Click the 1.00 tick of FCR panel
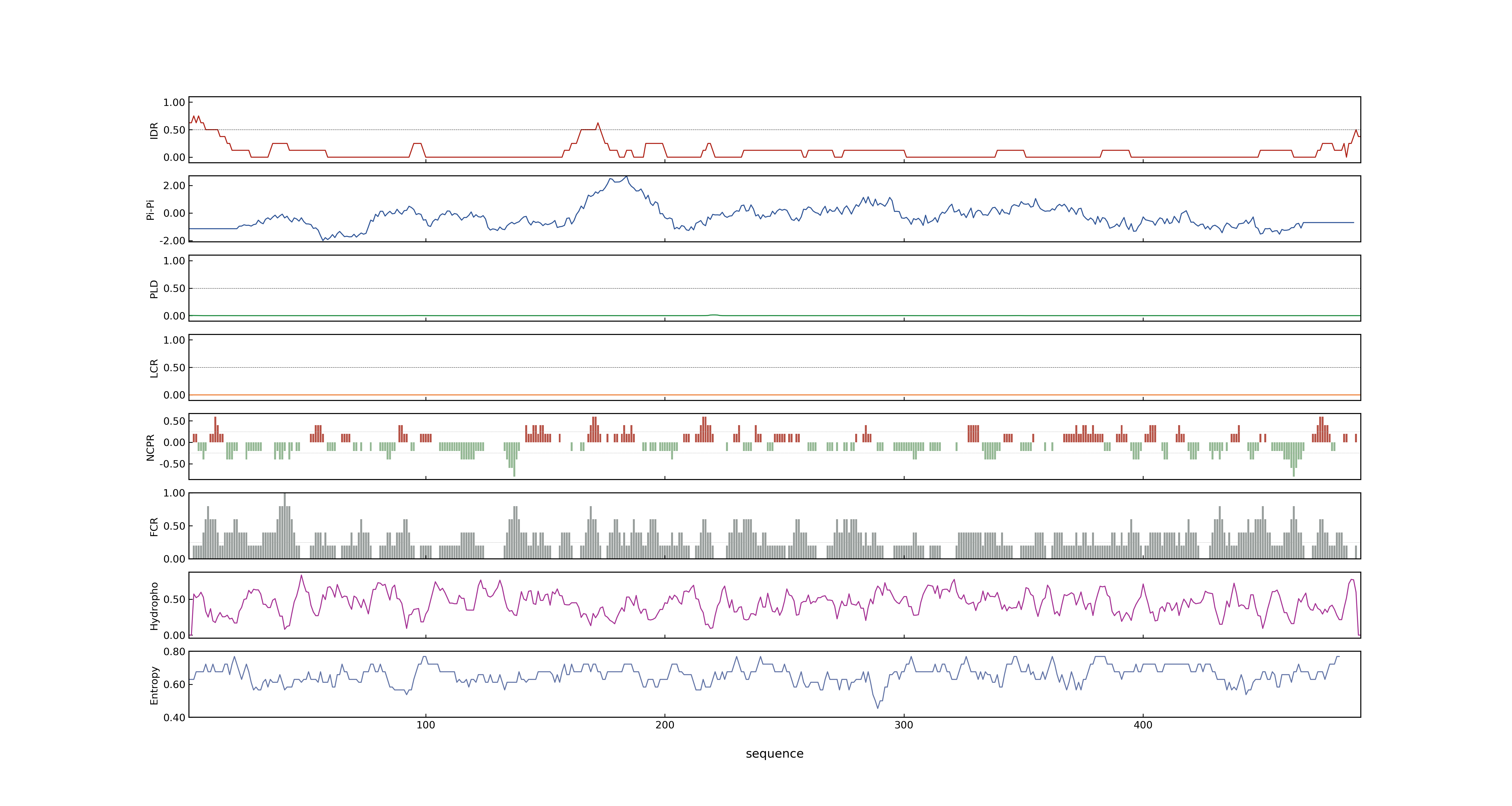 click(x=174, y=493)
